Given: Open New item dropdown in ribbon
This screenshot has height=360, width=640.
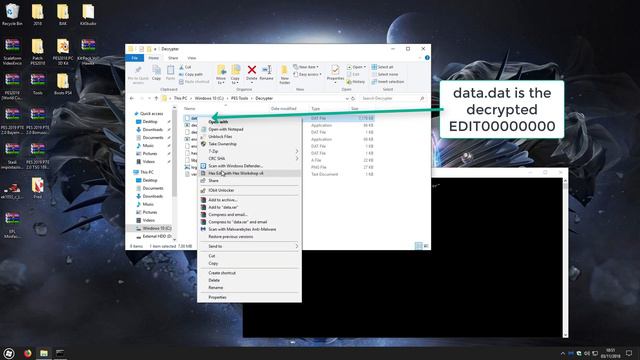Looking at the screenshot, I should point(306,67).
